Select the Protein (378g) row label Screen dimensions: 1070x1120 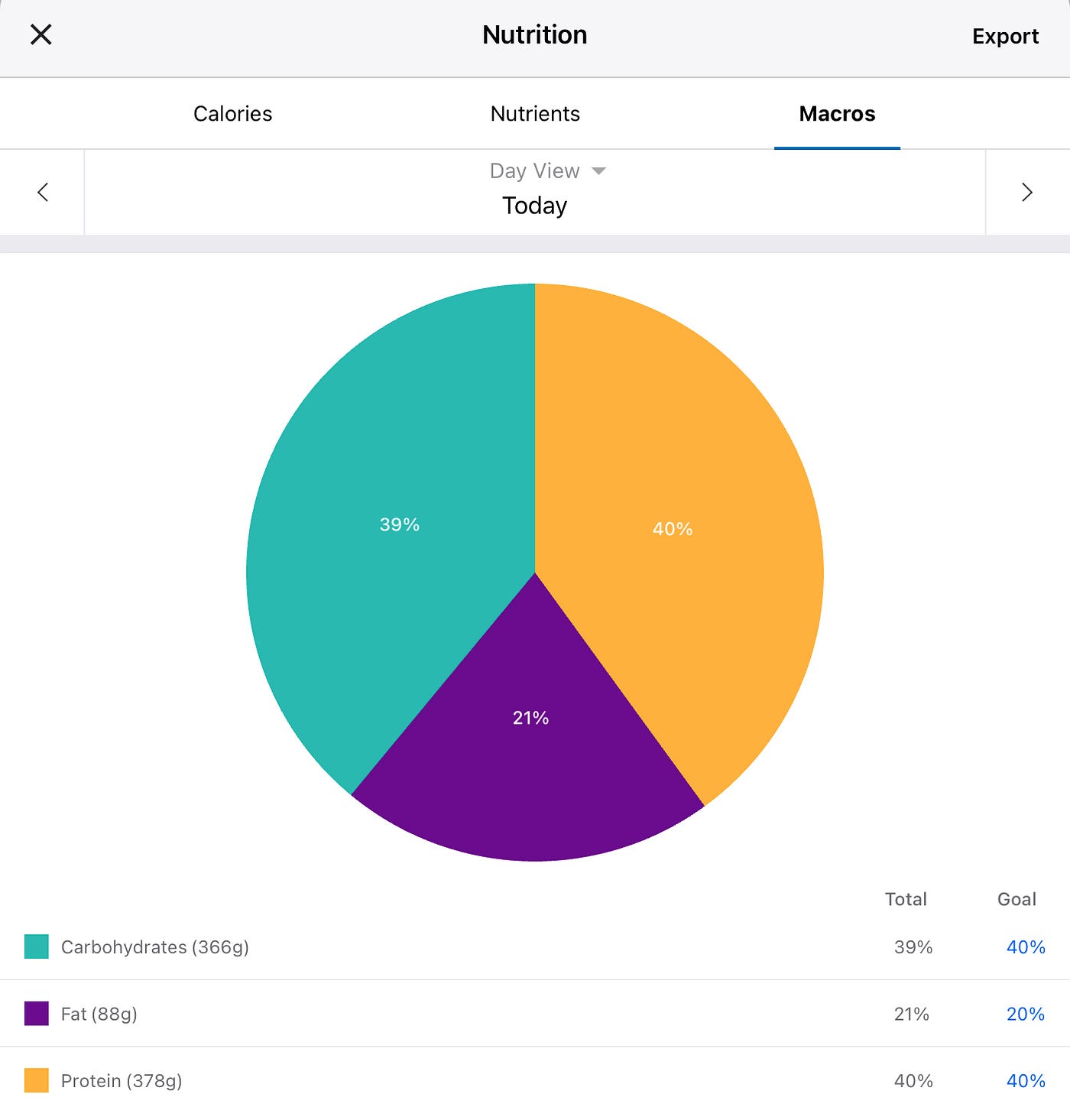(122, 1081)
